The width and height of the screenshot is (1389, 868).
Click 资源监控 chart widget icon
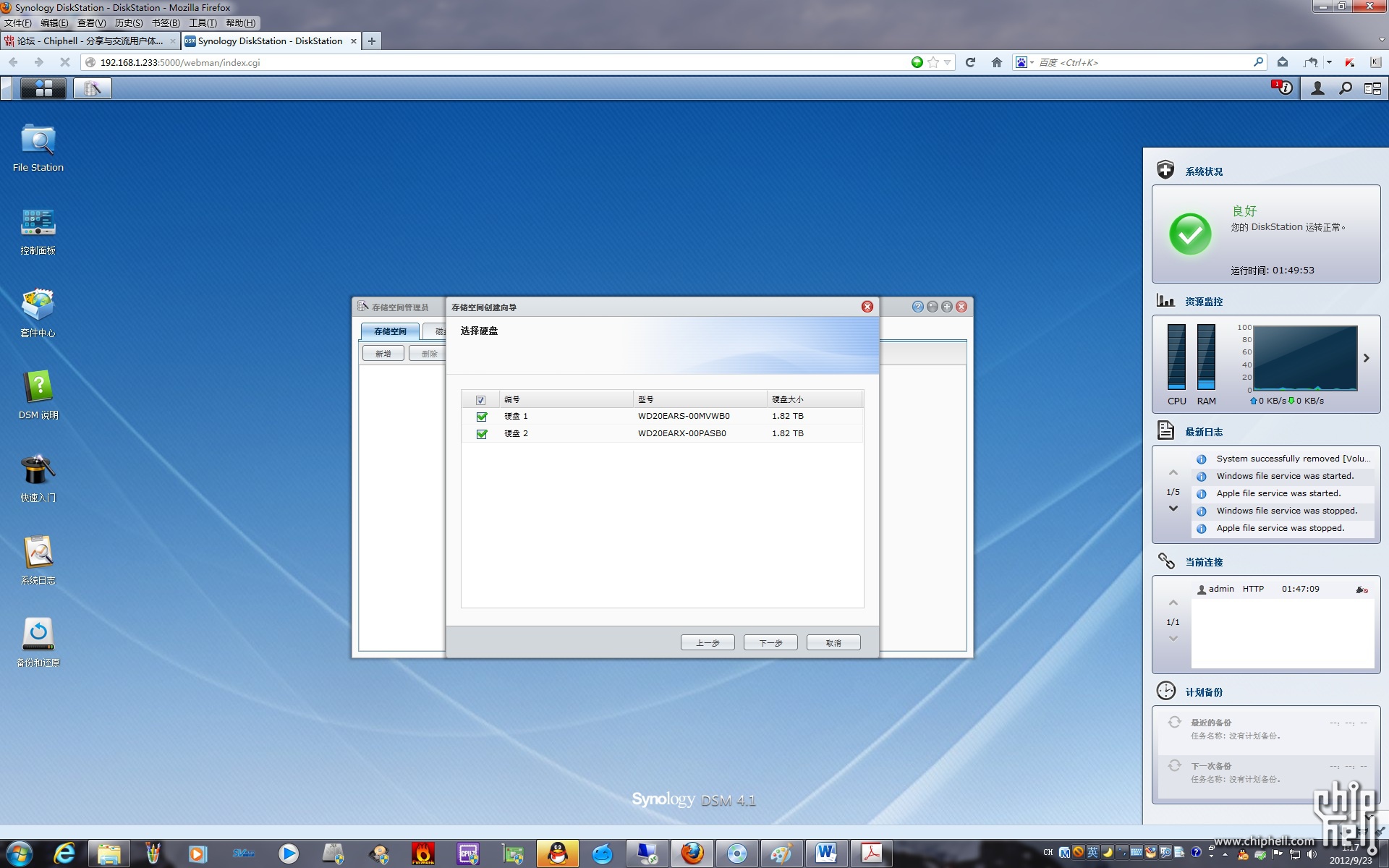pos(1165,300)
